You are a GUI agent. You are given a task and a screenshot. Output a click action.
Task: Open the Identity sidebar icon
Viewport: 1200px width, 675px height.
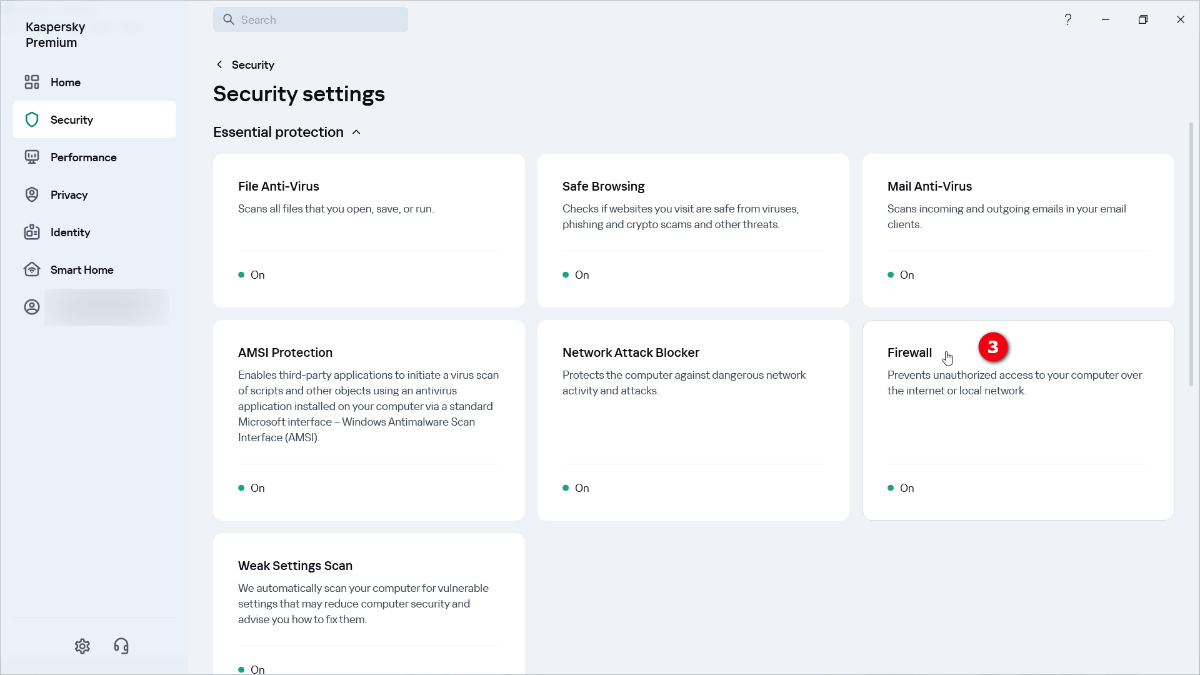point(32,232)
